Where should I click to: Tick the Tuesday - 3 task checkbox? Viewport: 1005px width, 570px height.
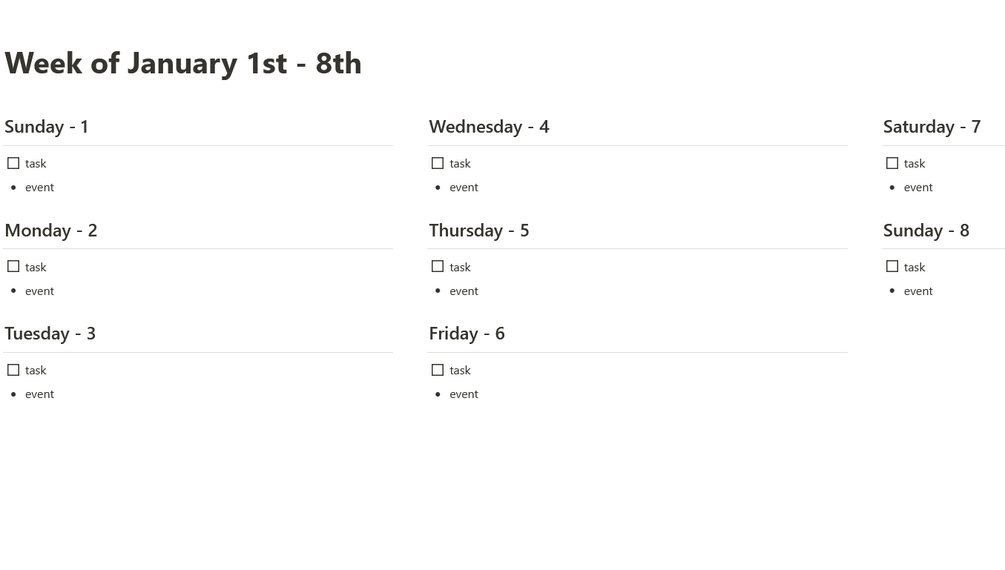[13, 370]
